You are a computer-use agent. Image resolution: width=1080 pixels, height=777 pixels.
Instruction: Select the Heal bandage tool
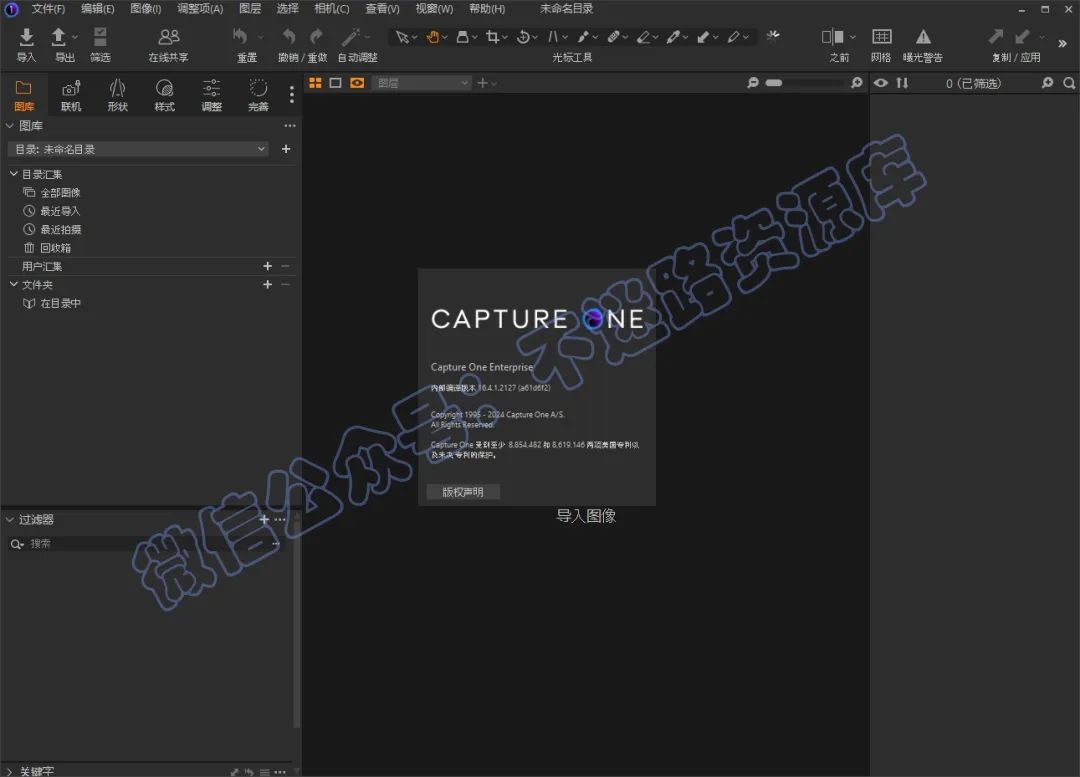coord(614,37)
